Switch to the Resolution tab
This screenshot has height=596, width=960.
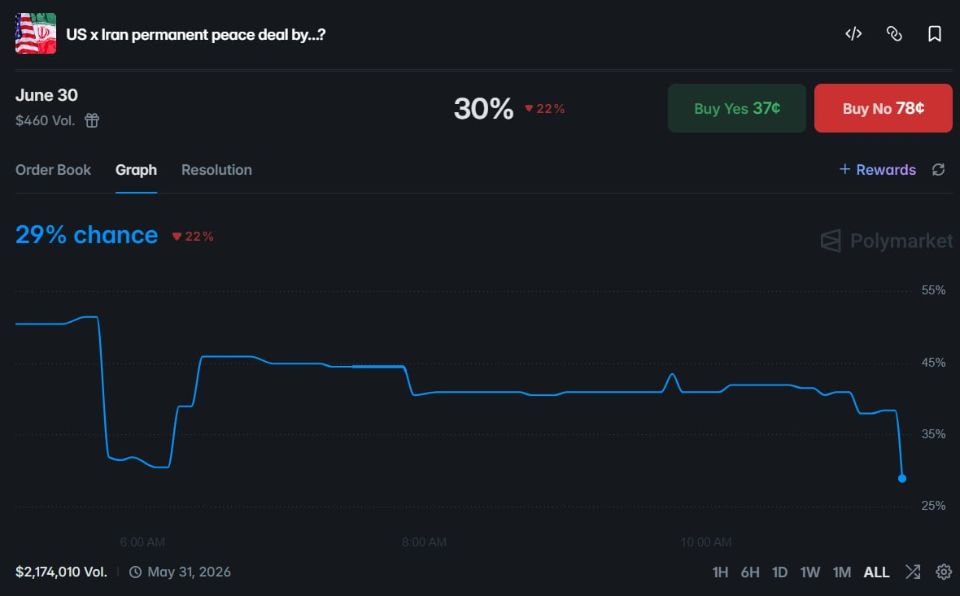[x=216, y=170]
